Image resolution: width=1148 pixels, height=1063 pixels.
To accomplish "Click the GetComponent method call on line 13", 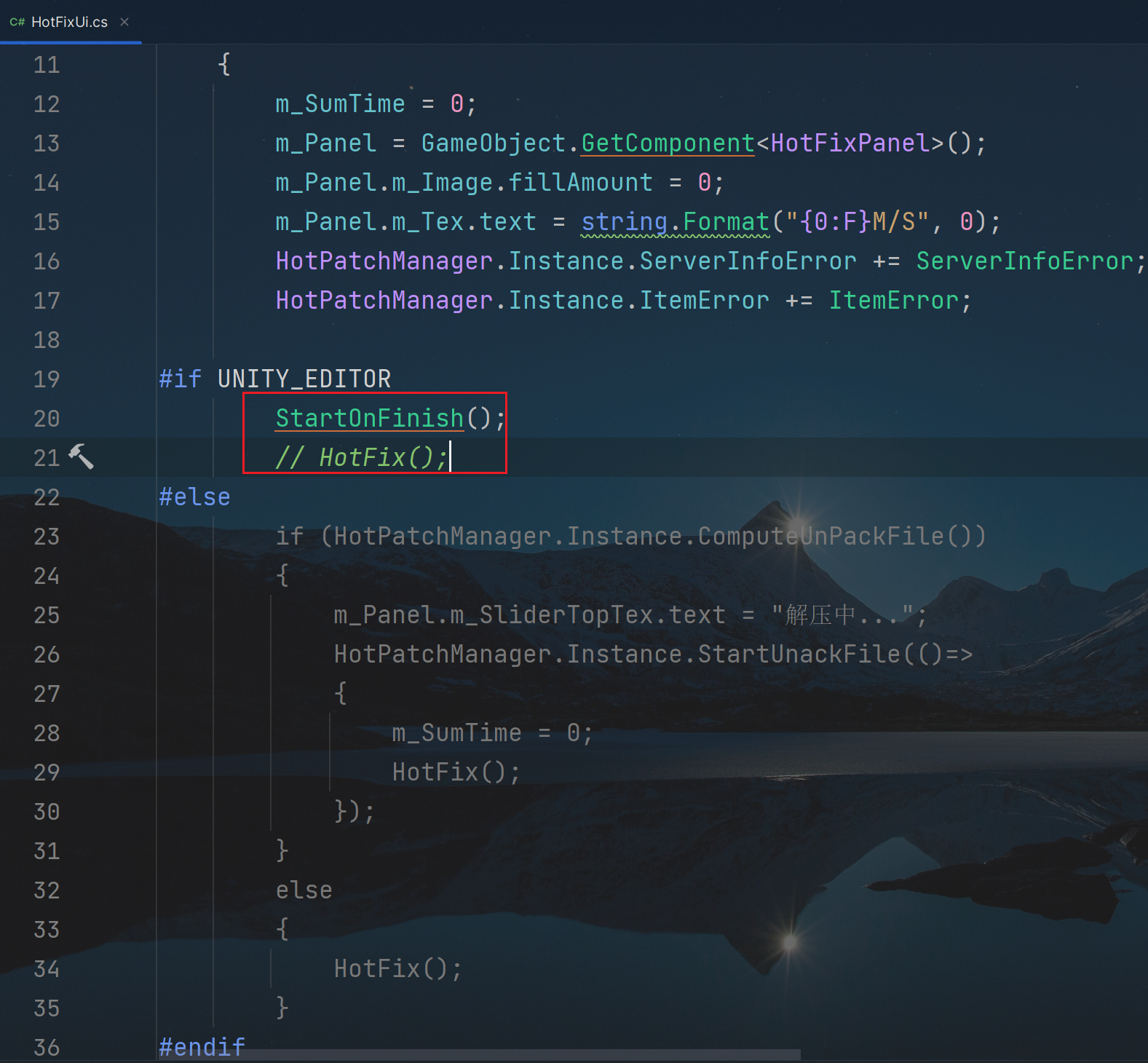I will [x=668, y=143].
